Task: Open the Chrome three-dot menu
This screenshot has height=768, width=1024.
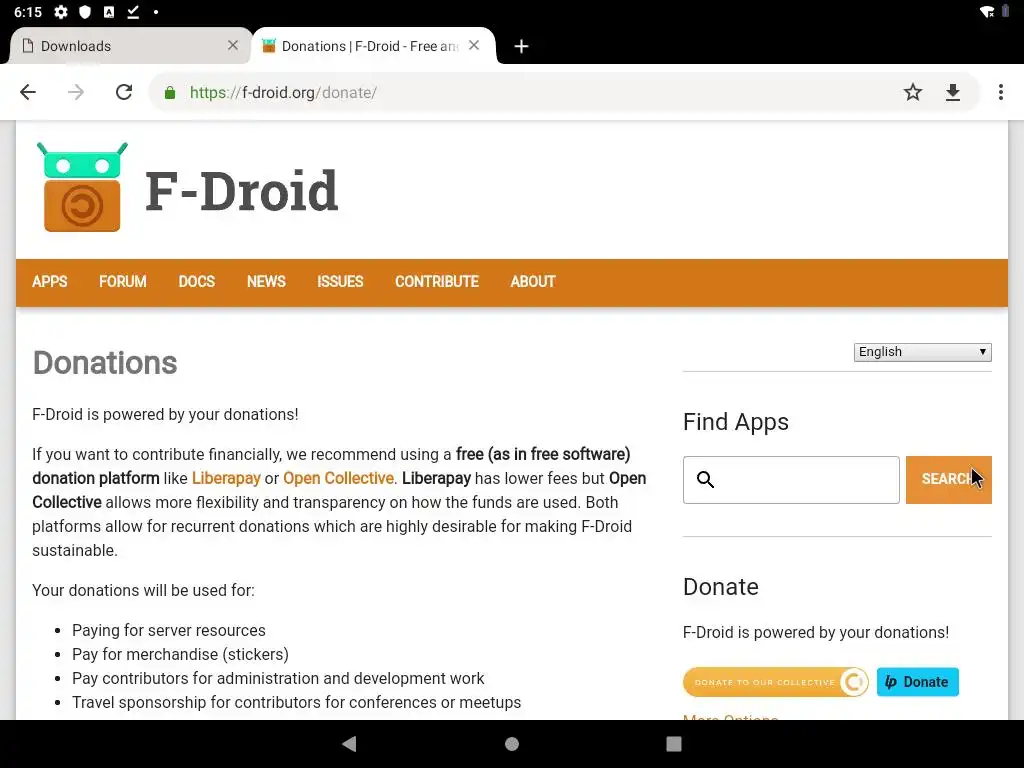Action: [x=1000, y=92]
